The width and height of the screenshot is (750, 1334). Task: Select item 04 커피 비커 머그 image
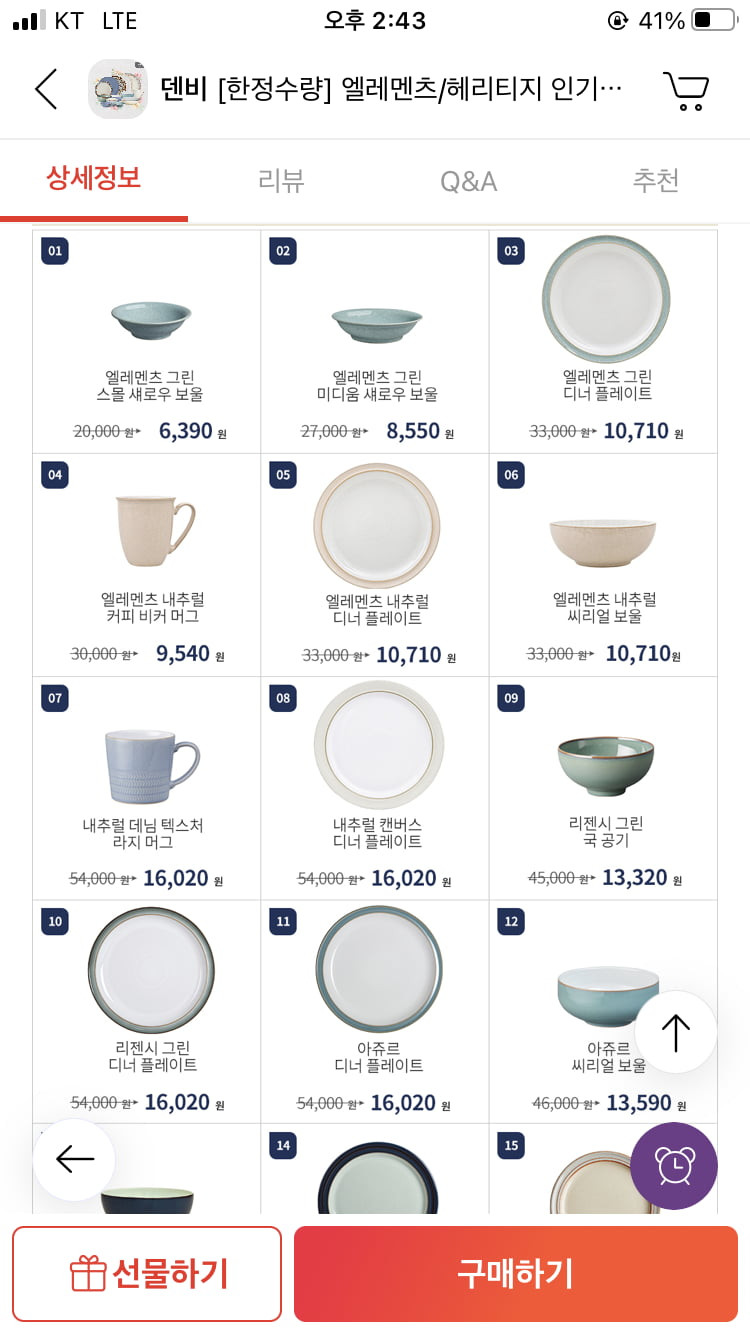pyautogui.click(x=153, y=530)
